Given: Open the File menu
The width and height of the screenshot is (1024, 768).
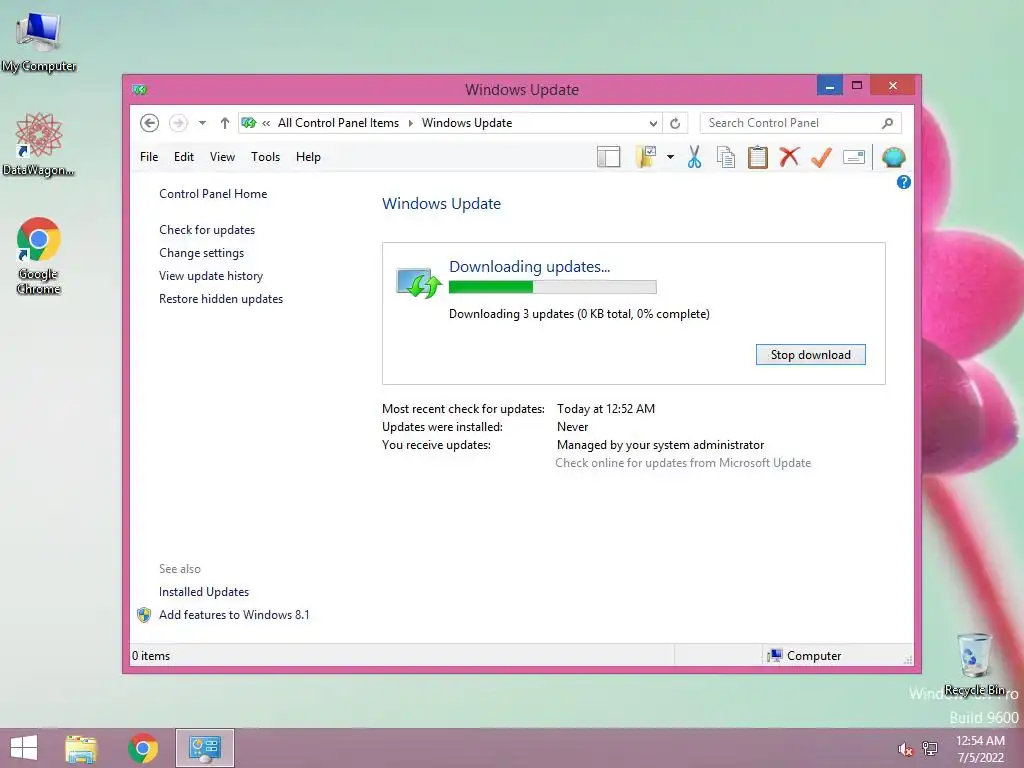Looking at the screenshot, I should pyautogui.click(x=149, y=157).
